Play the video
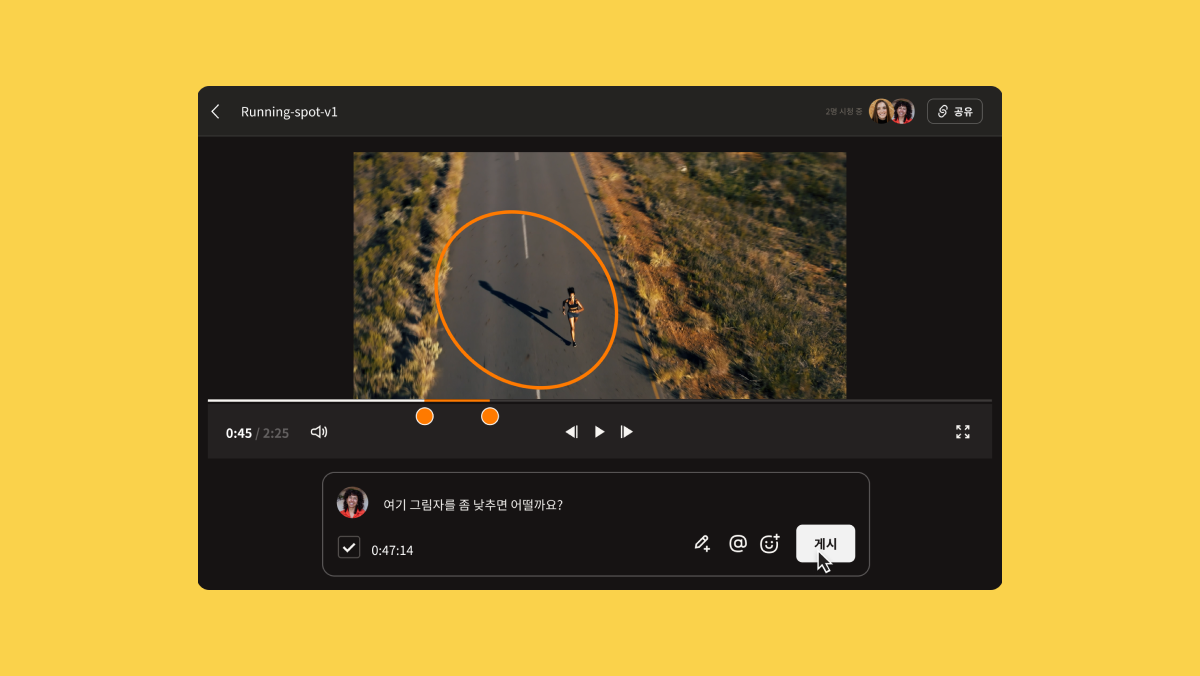 coord(599,431)
